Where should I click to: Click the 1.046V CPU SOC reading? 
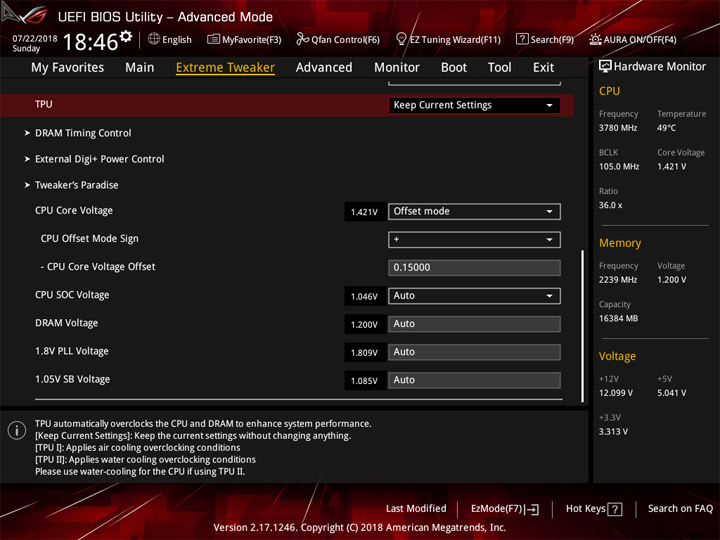(364, 297)
